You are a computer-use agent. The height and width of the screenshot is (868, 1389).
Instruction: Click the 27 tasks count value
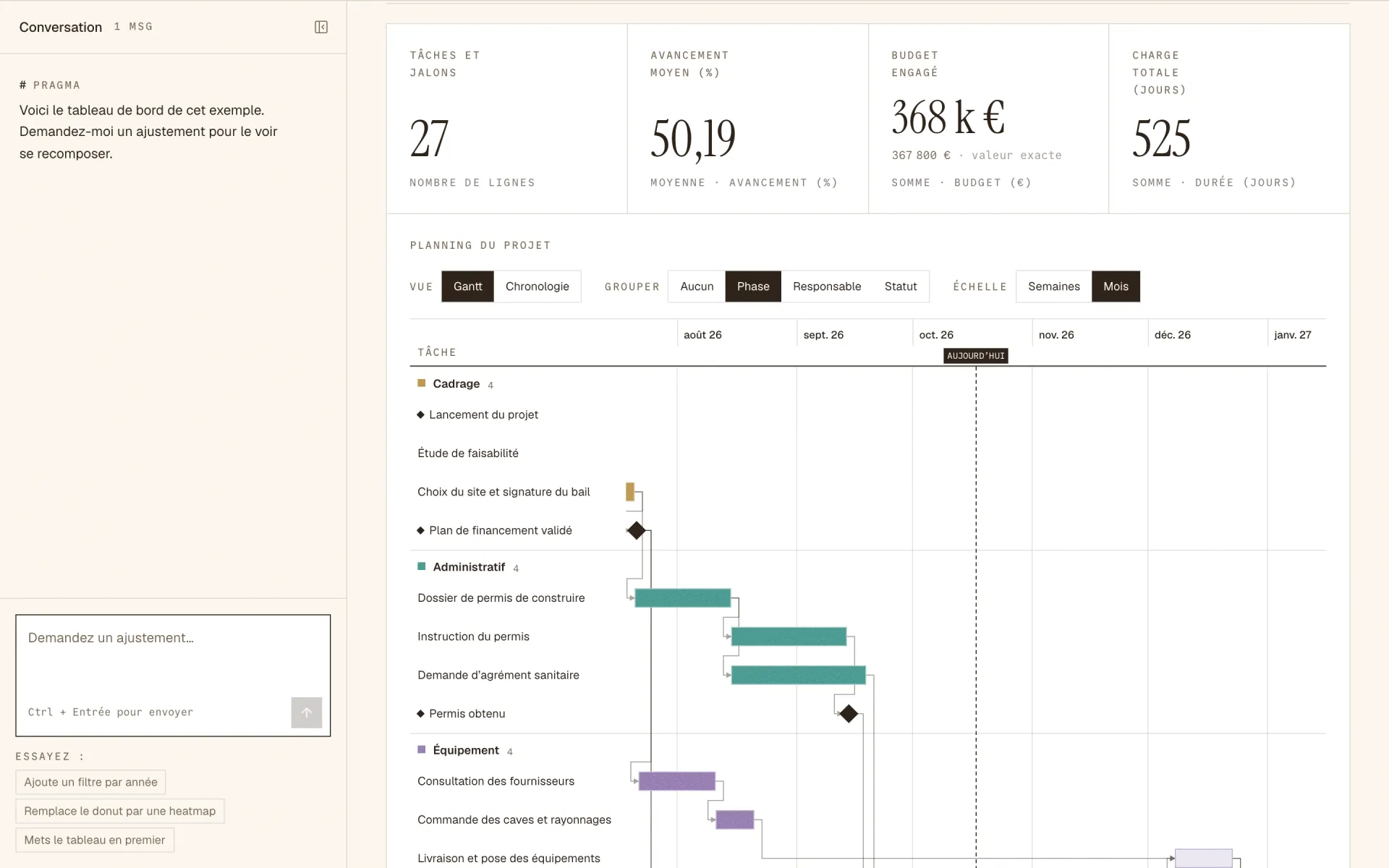click(x=429, y=138)
